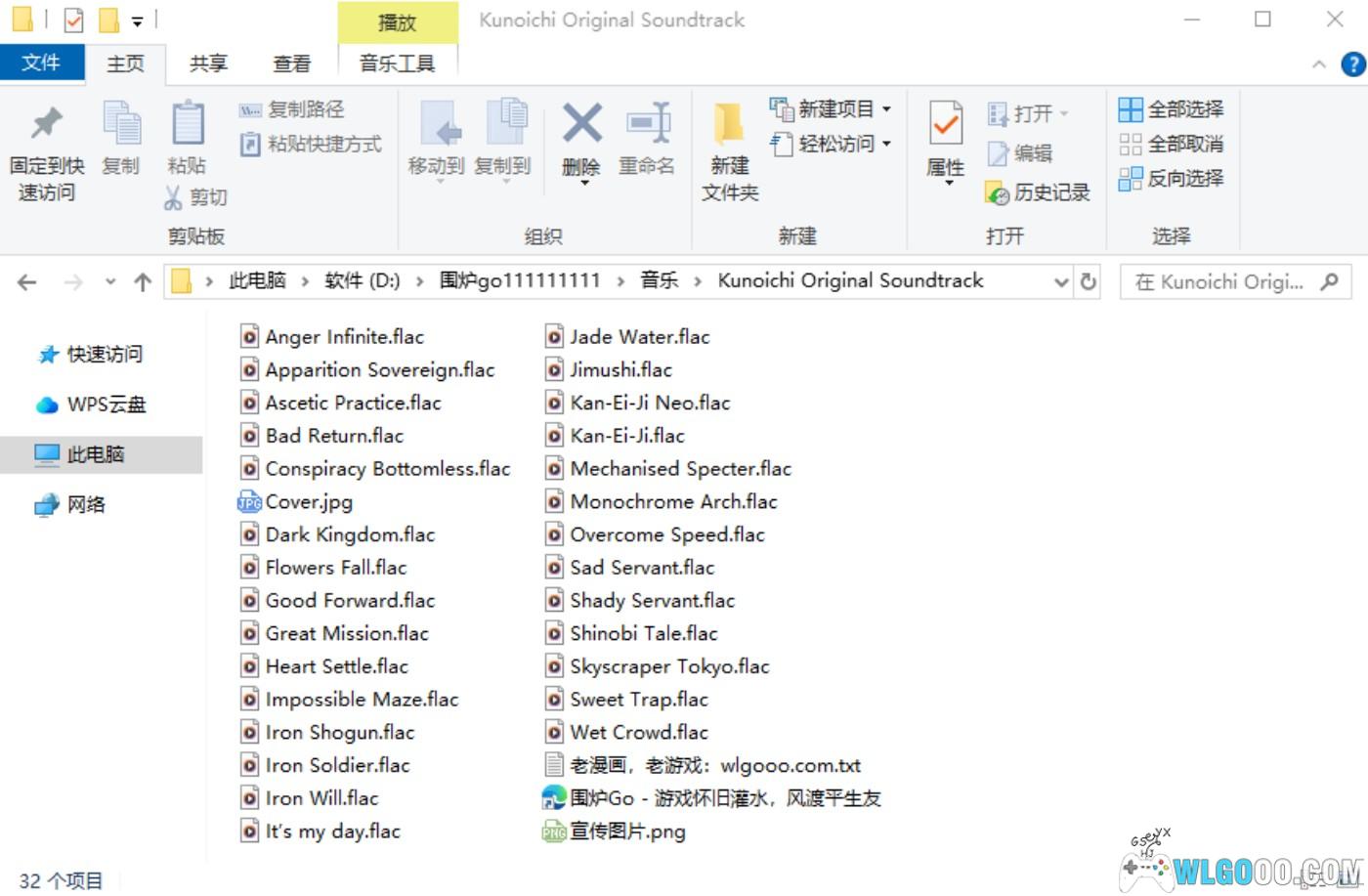Click Select None (全部取消) option

pyautogui.click(x=1171, y=144)
